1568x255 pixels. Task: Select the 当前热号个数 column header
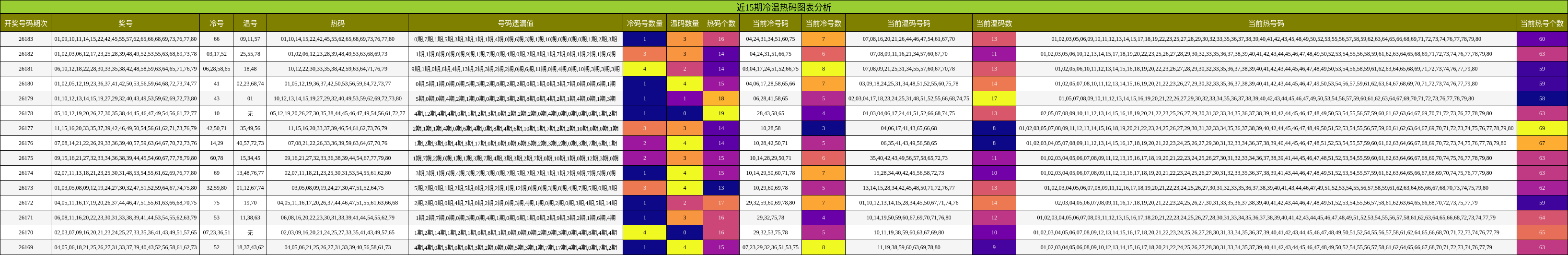(x=1542, y=24)
